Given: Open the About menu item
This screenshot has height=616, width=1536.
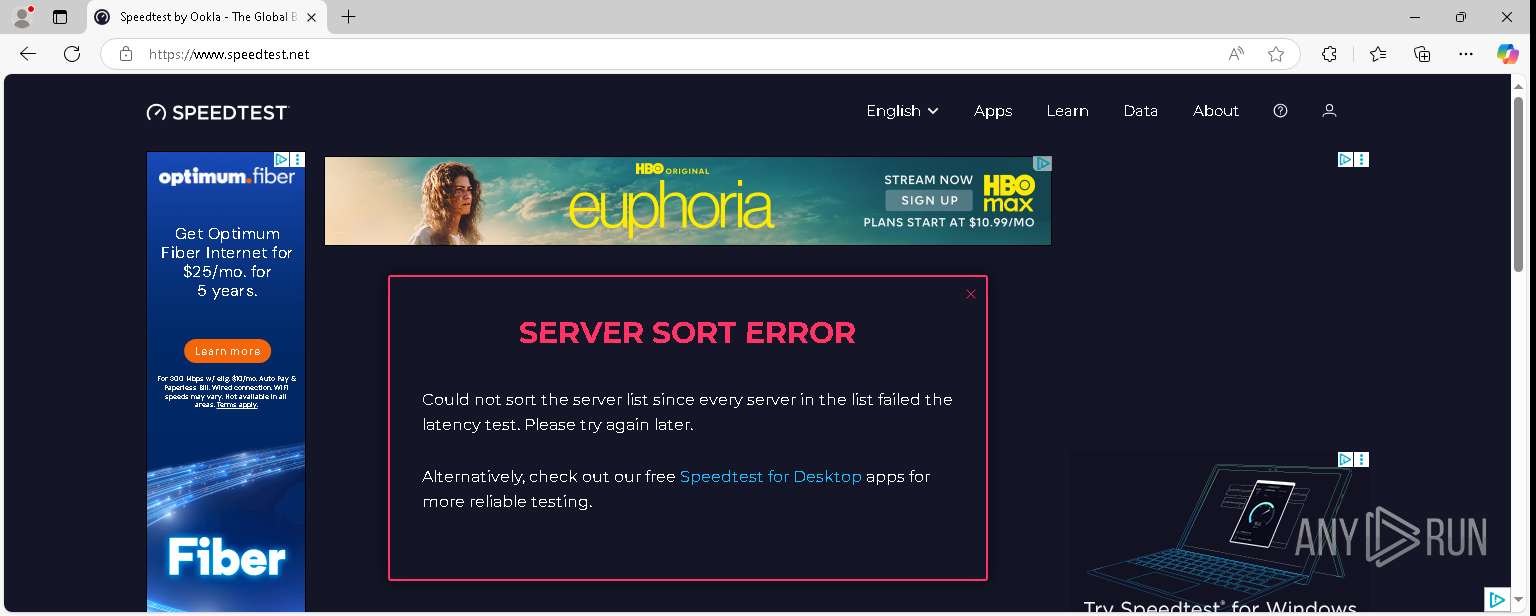Looking at the screenshot, I should [1216, 111].
